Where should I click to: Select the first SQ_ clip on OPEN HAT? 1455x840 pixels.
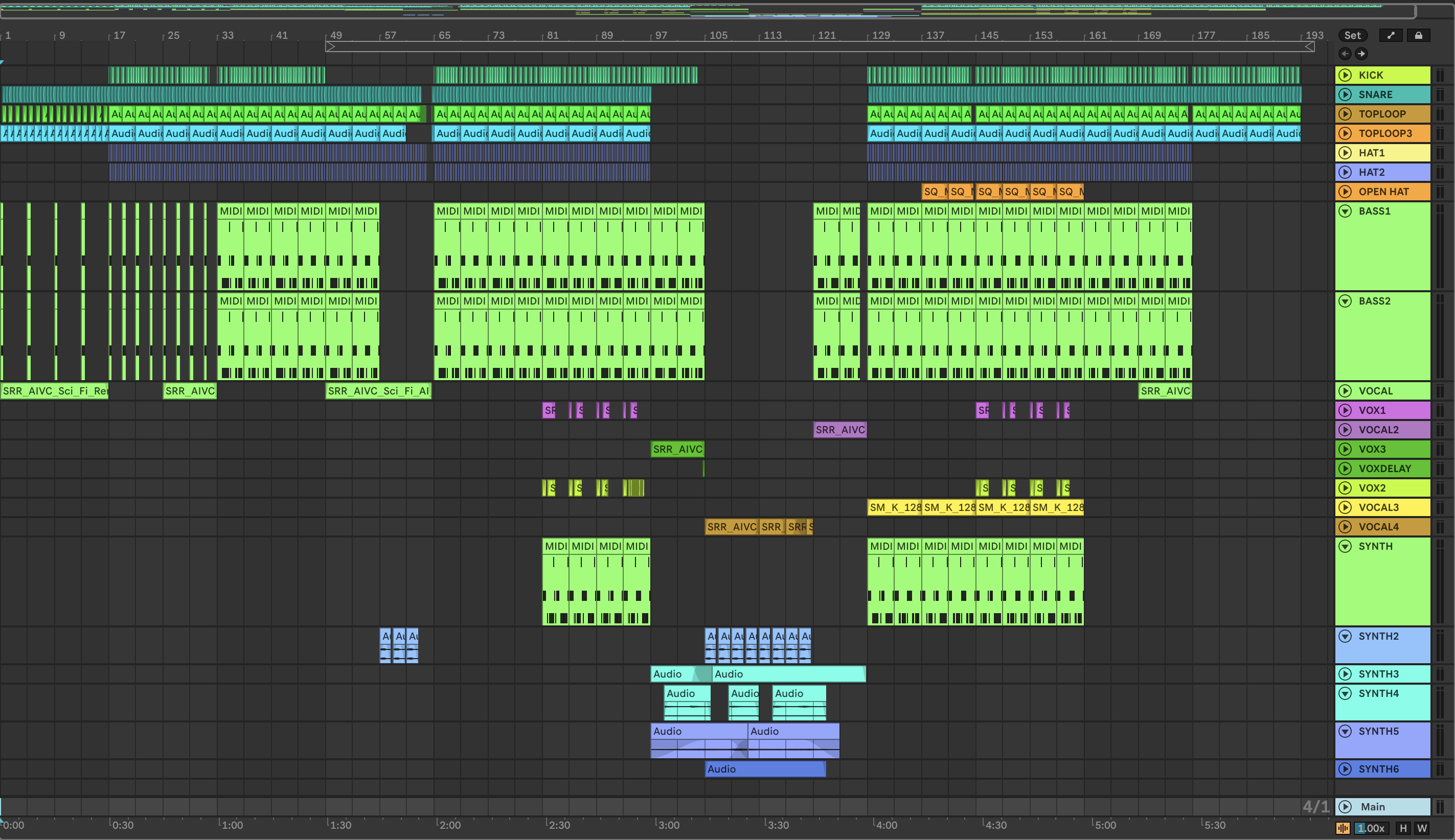coord(935,192)
